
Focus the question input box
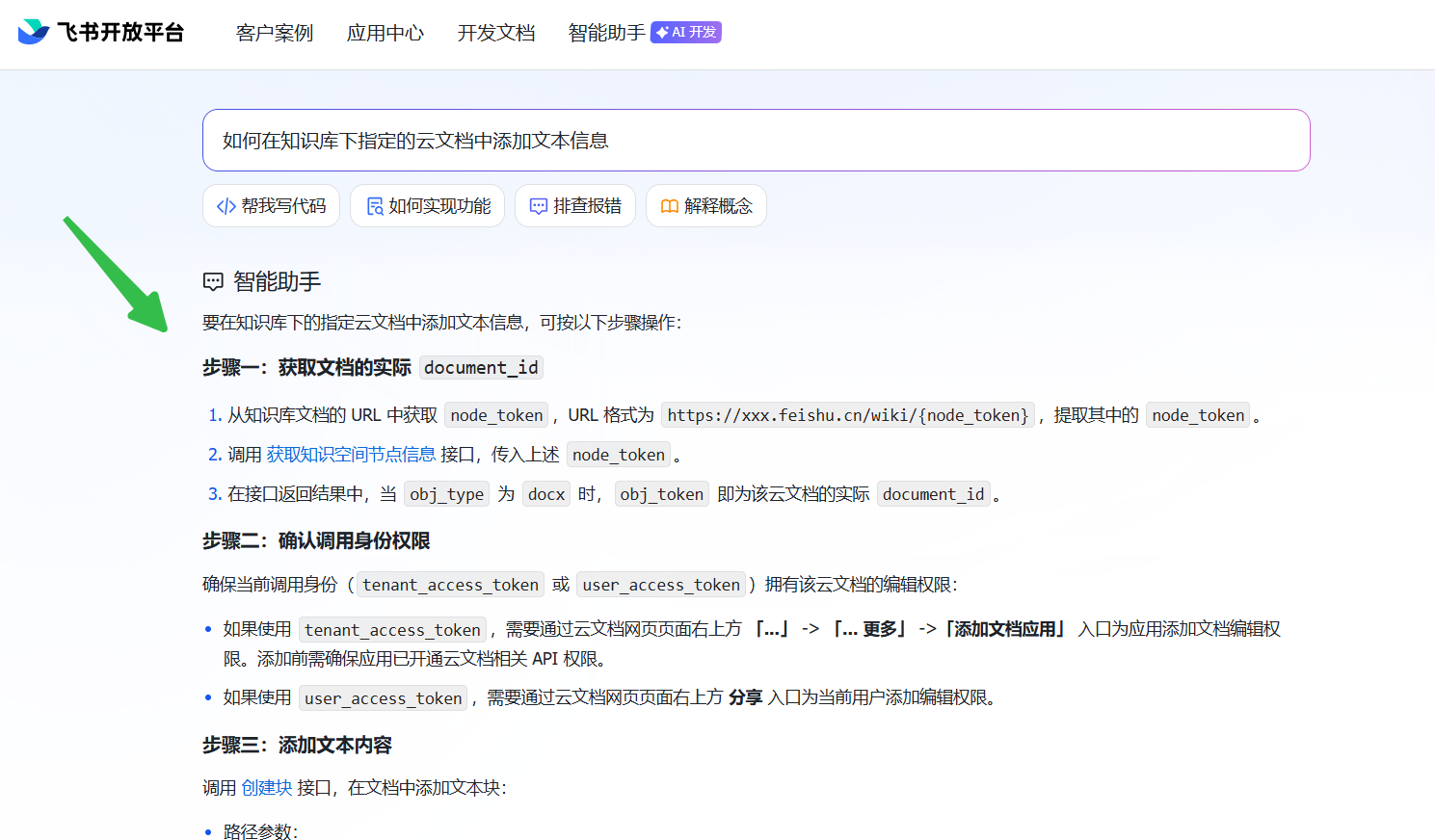[756, 141]
